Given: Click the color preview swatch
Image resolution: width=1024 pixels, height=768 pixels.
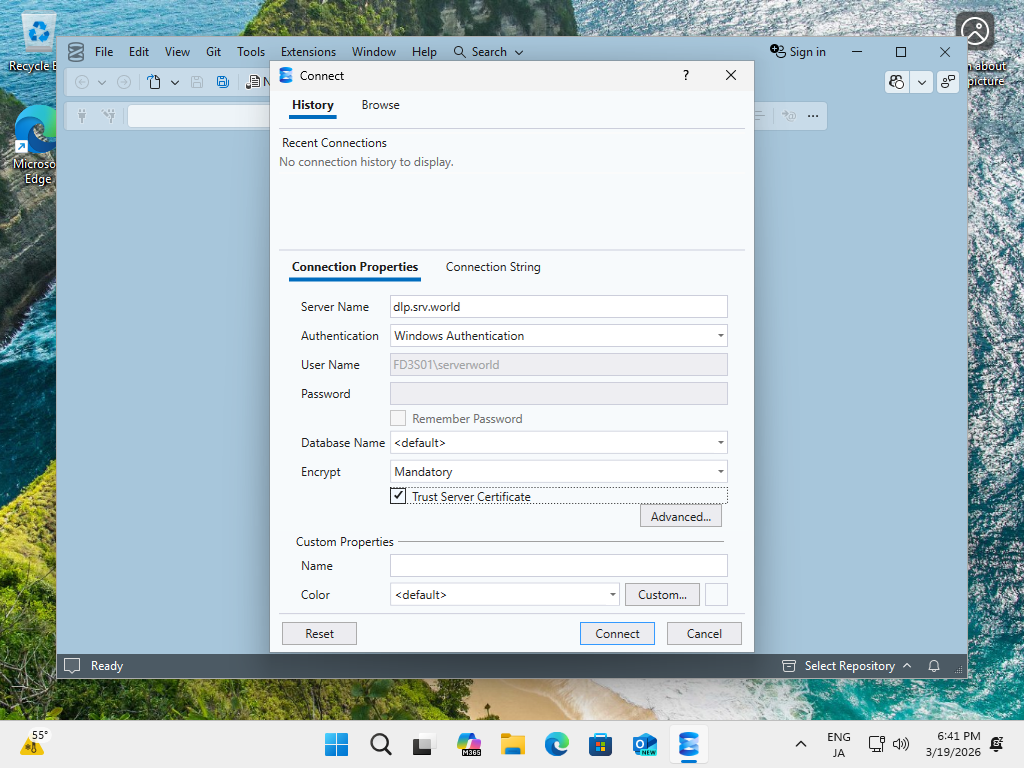Looking at the screenshot, I should pos(716,595).
